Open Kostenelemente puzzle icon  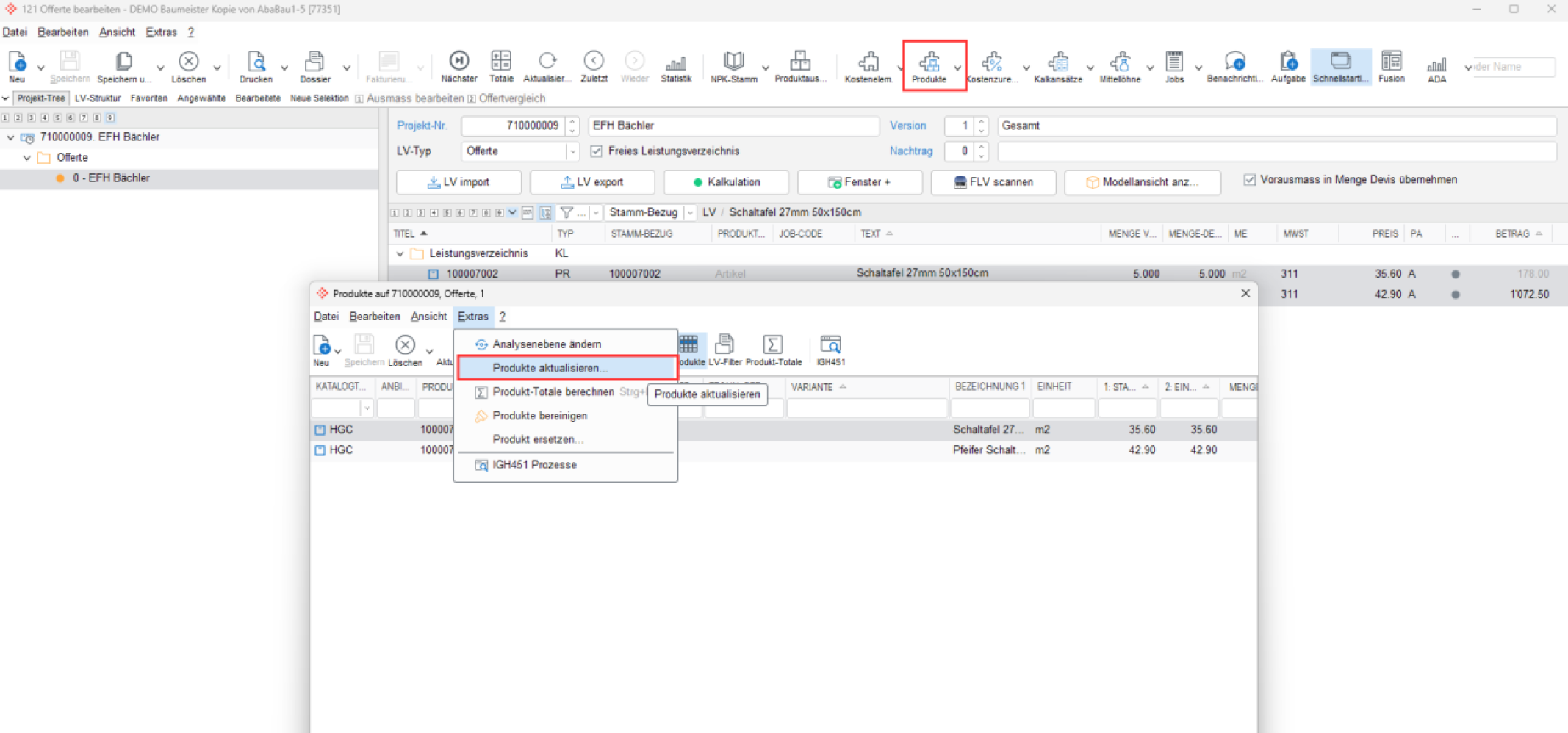(868, 61)
